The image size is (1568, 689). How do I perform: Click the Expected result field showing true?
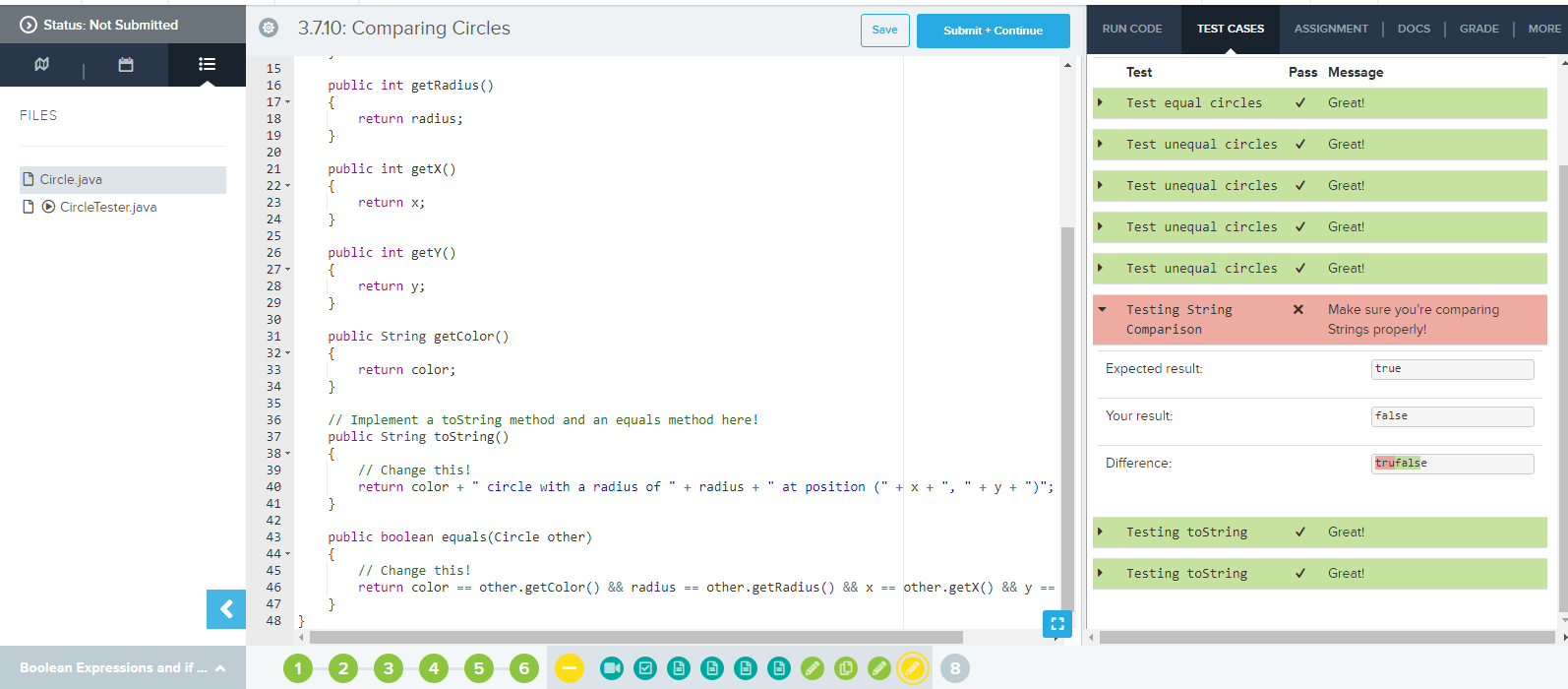[1452, 369]
